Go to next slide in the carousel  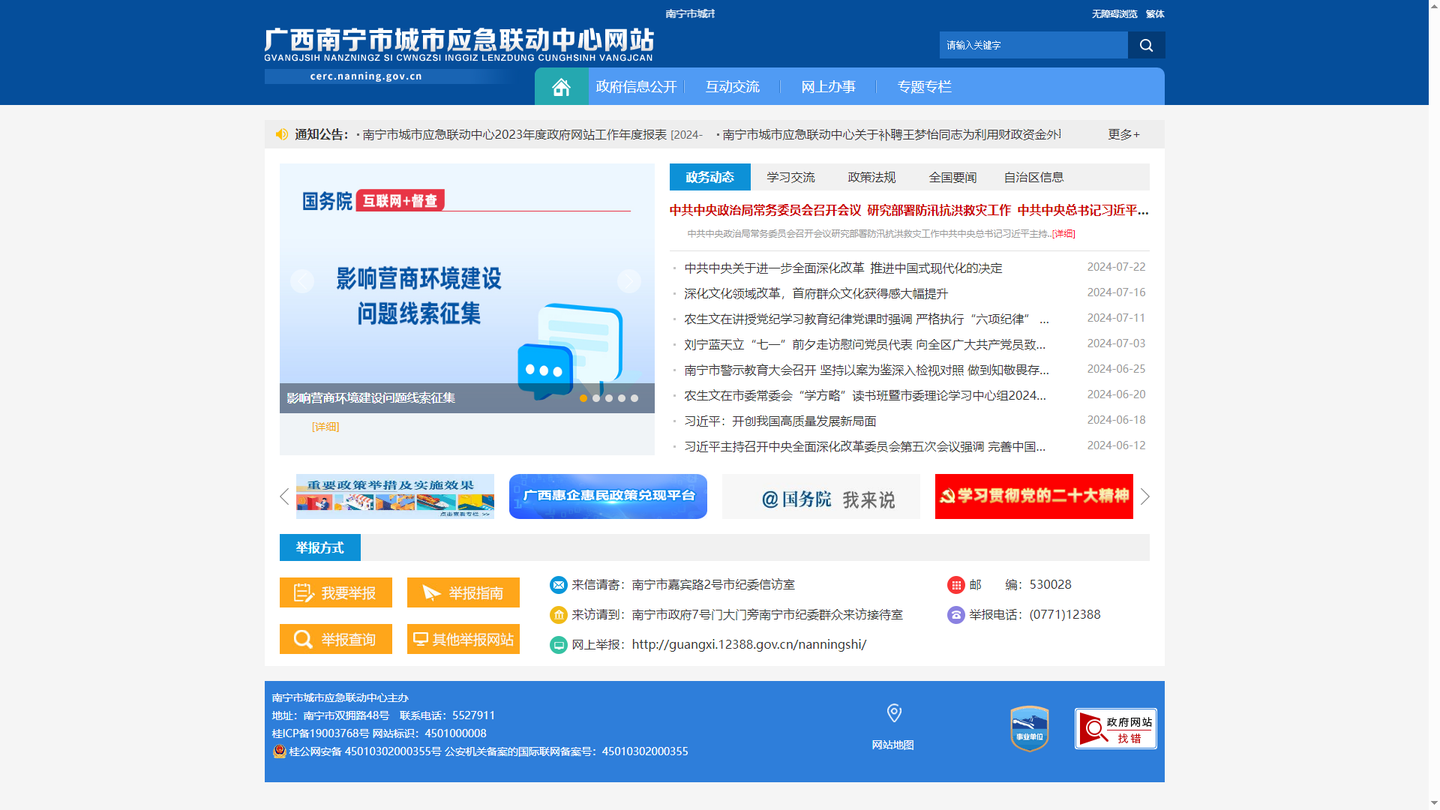(x=628, y=281)
